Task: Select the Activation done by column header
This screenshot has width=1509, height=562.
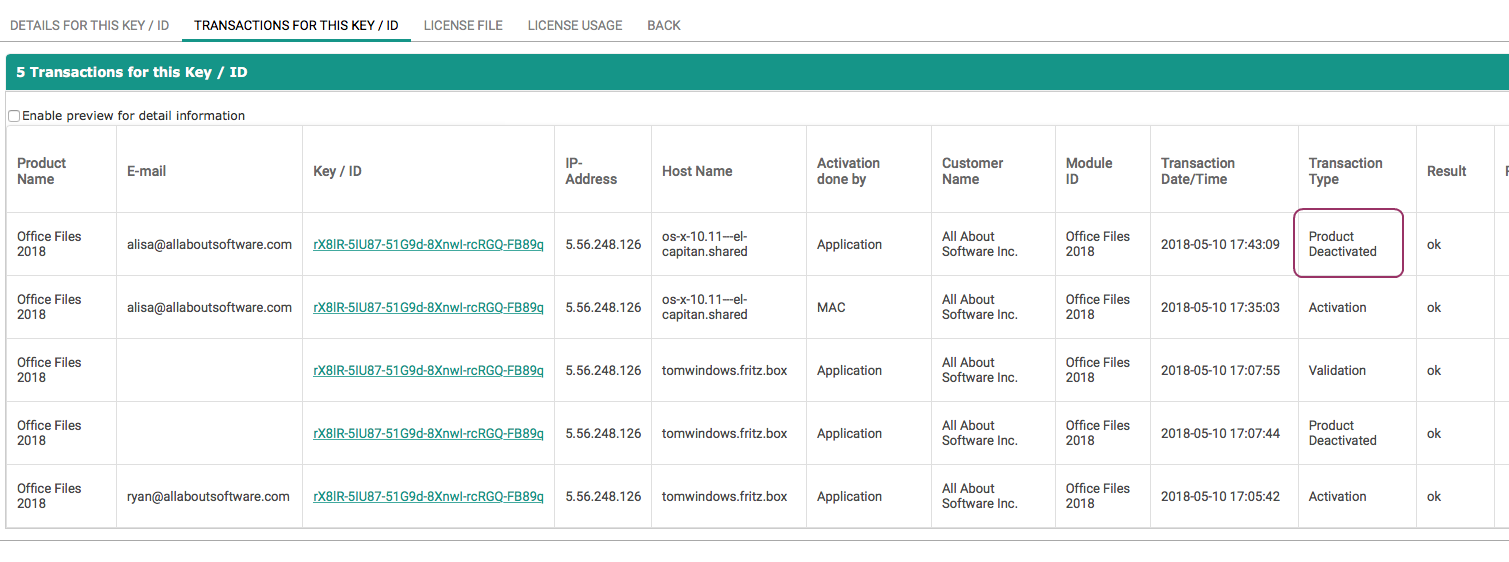Action: [x=848, y=171]
